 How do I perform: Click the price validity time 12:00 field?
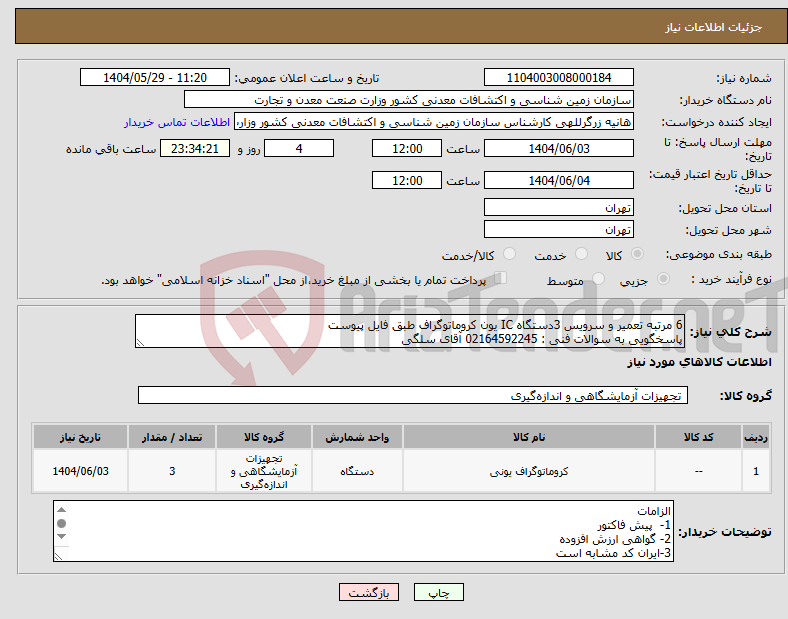407,180
